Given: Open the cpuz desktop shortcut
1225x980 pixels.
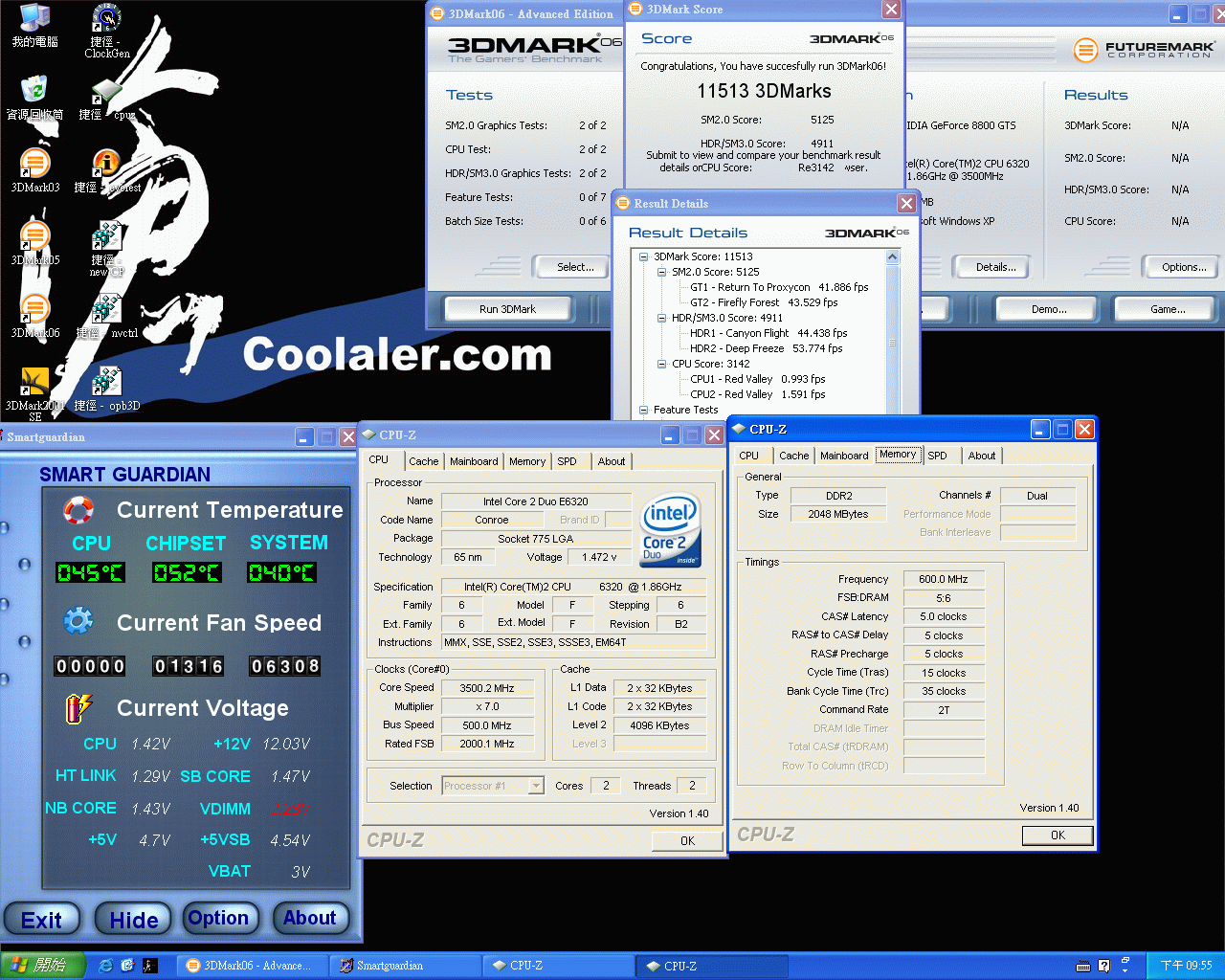Looking at the screenshot, I should 107,98.
